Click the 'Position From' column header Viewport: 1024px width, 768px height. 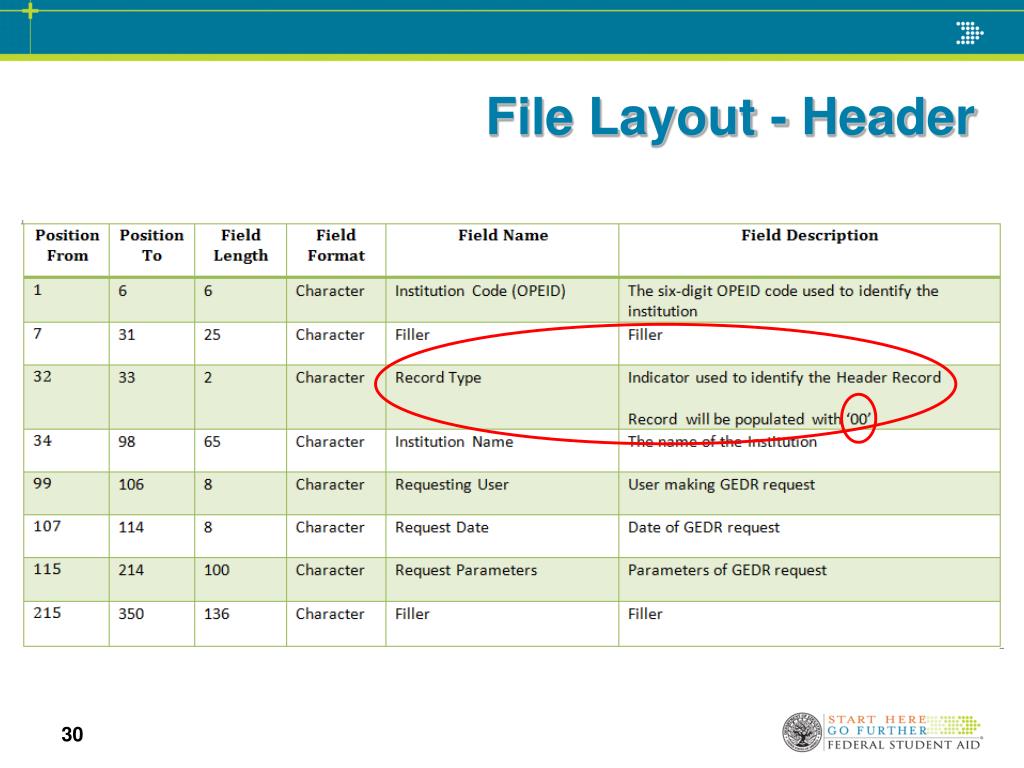[67, 246]
